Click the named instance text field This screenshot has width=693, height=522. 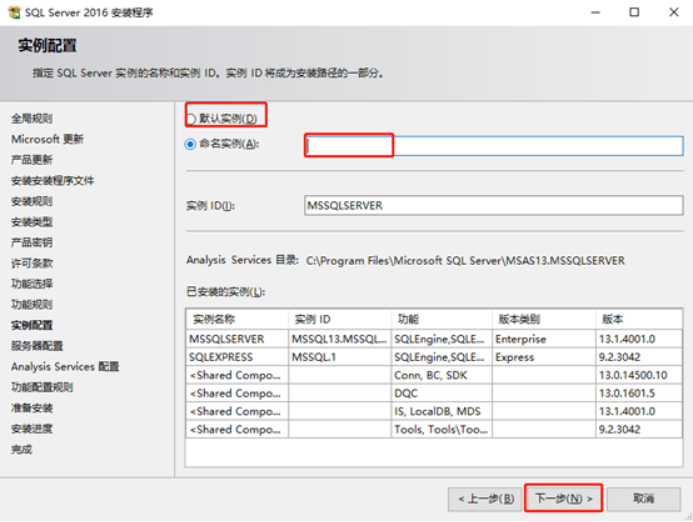(x=494, y=146)
